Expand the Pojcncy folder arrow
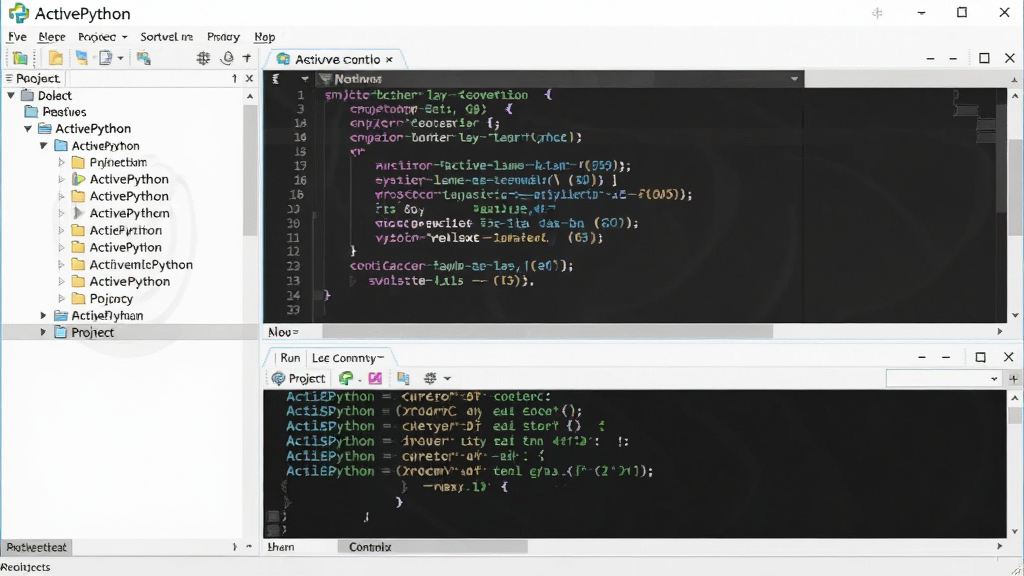 (61, 298)
